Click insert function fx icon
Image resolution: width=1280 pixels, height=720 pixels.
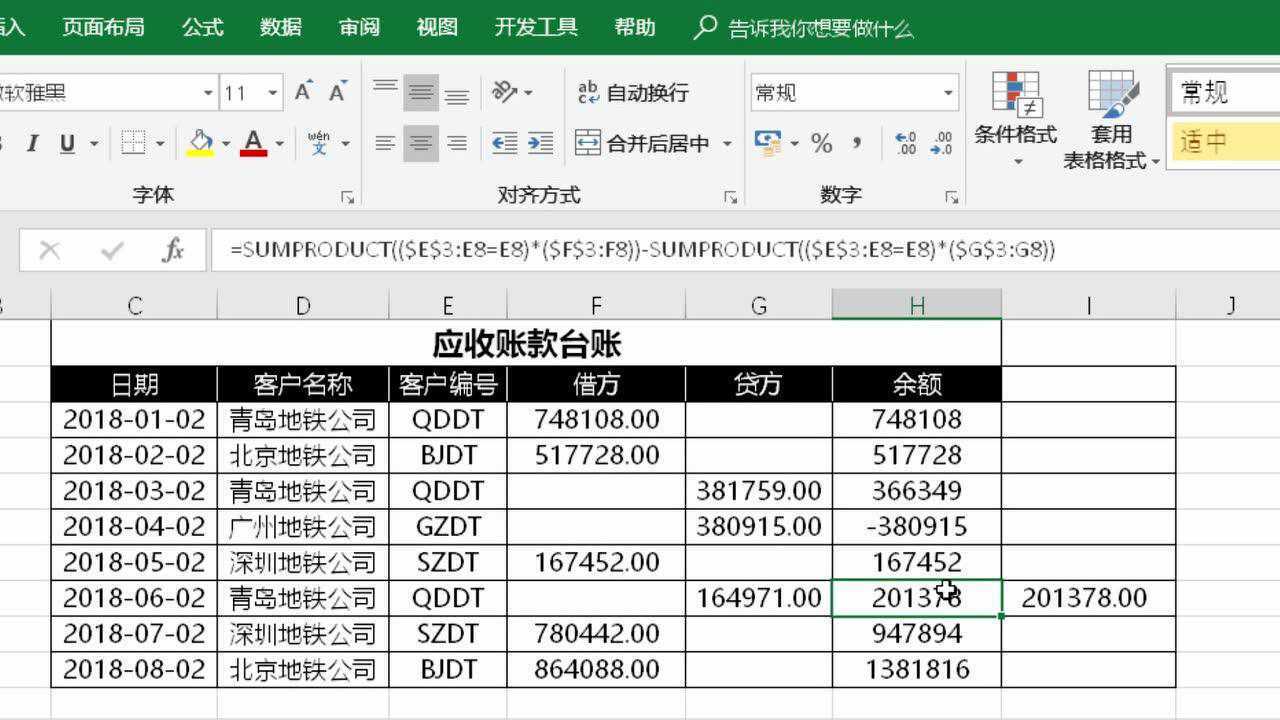point(173,250)
